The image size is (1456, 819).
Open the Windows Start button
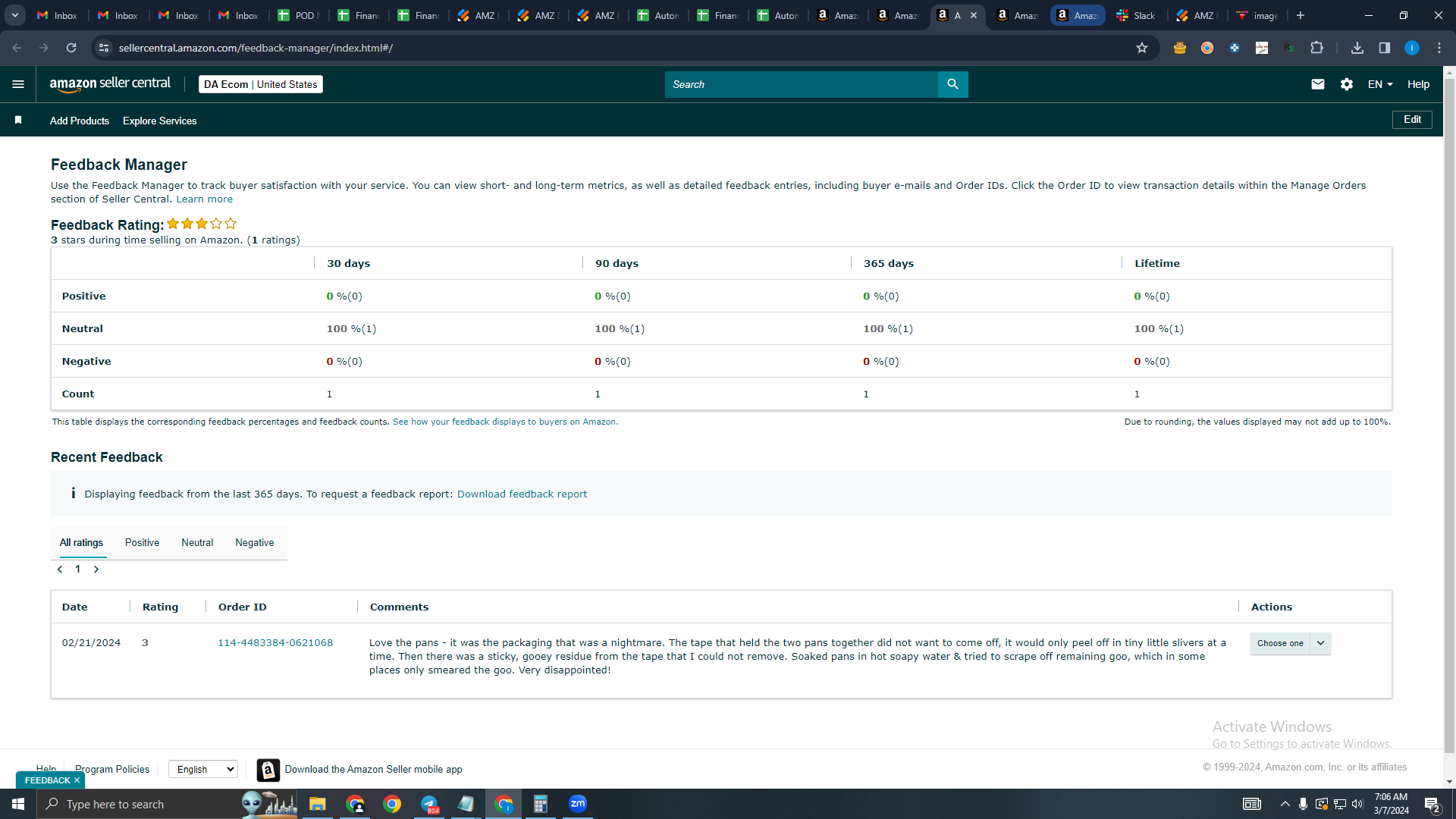18,804
